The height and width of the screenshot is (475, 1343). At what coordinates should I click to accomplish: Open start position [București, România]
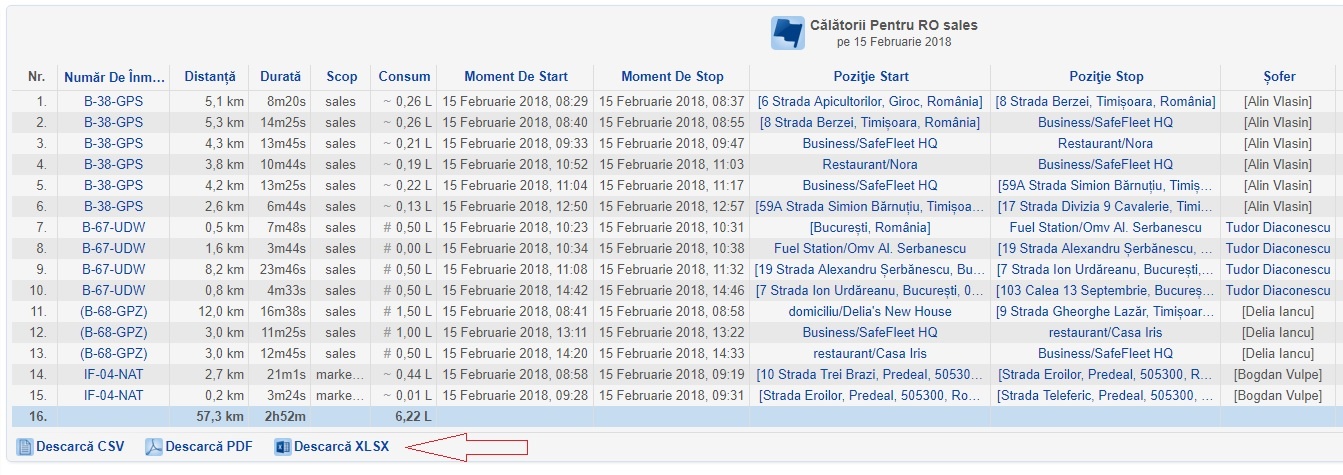(x=870, y=228)
